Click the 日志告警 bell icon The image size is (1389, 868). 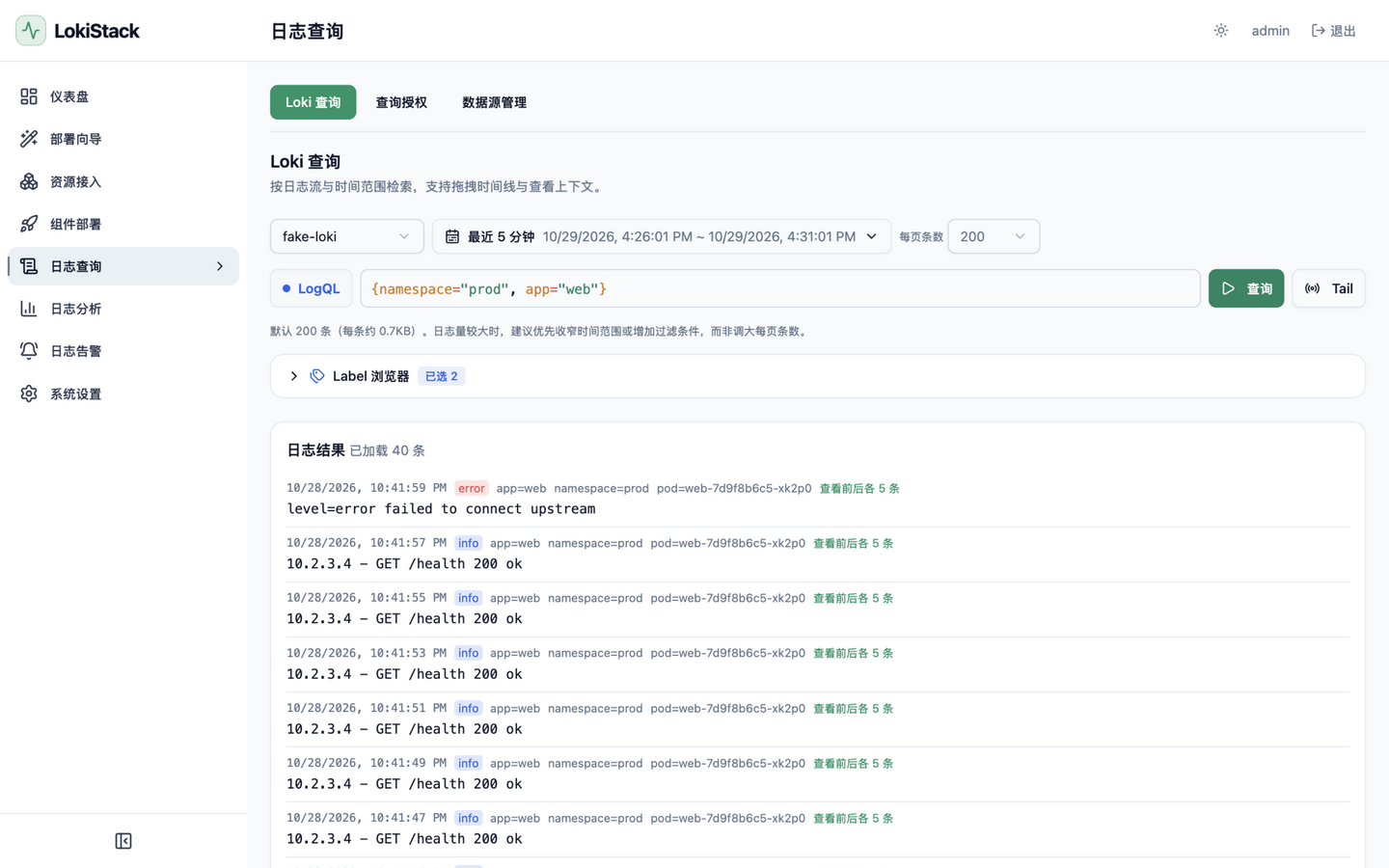(29, 351)
